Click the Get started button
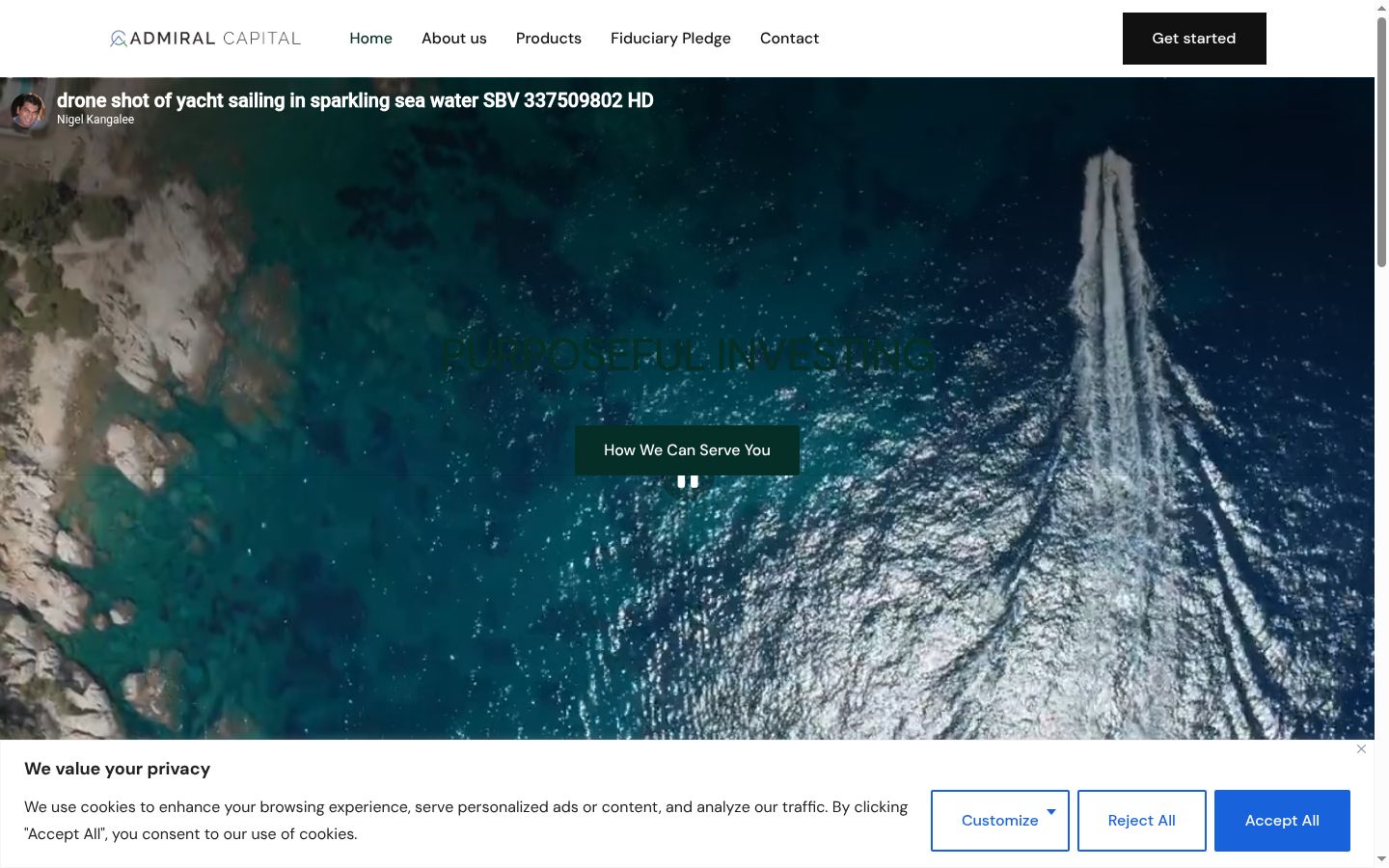Image resolution: width=1389 pixels, height=868 pixels. (1194, 39)
